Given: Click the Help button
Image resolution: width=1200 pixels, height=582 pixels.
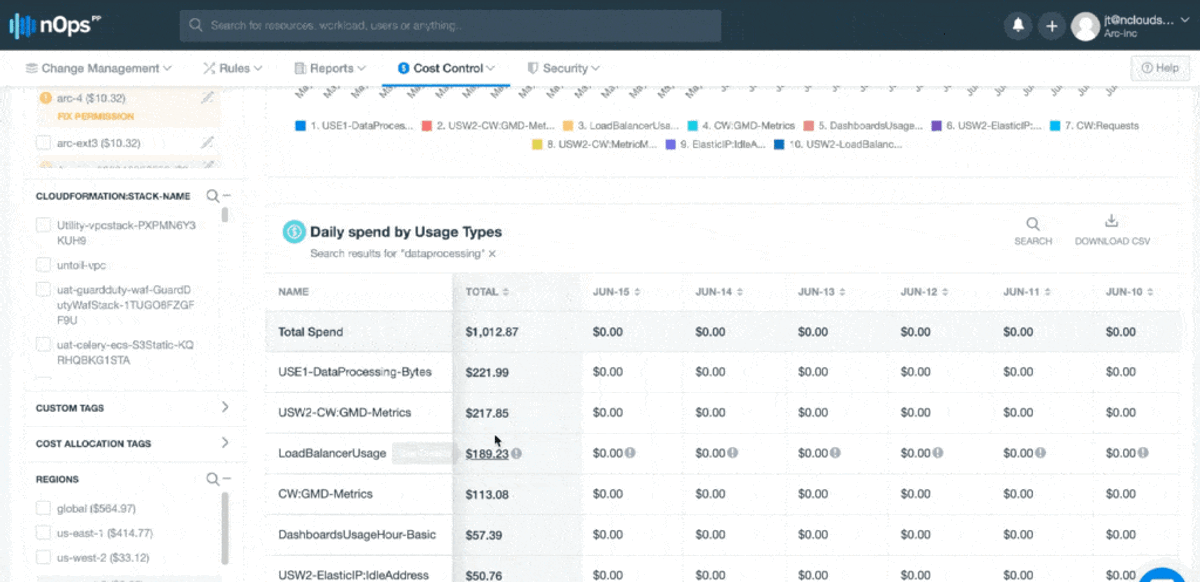Looking at the screenshot, I should click(1160, 68).
